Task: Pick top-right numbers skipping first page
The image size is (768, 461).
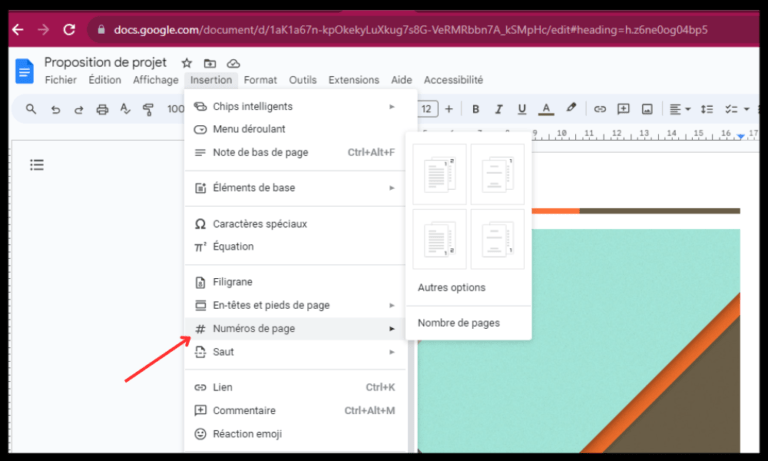Action: (498, 174)
